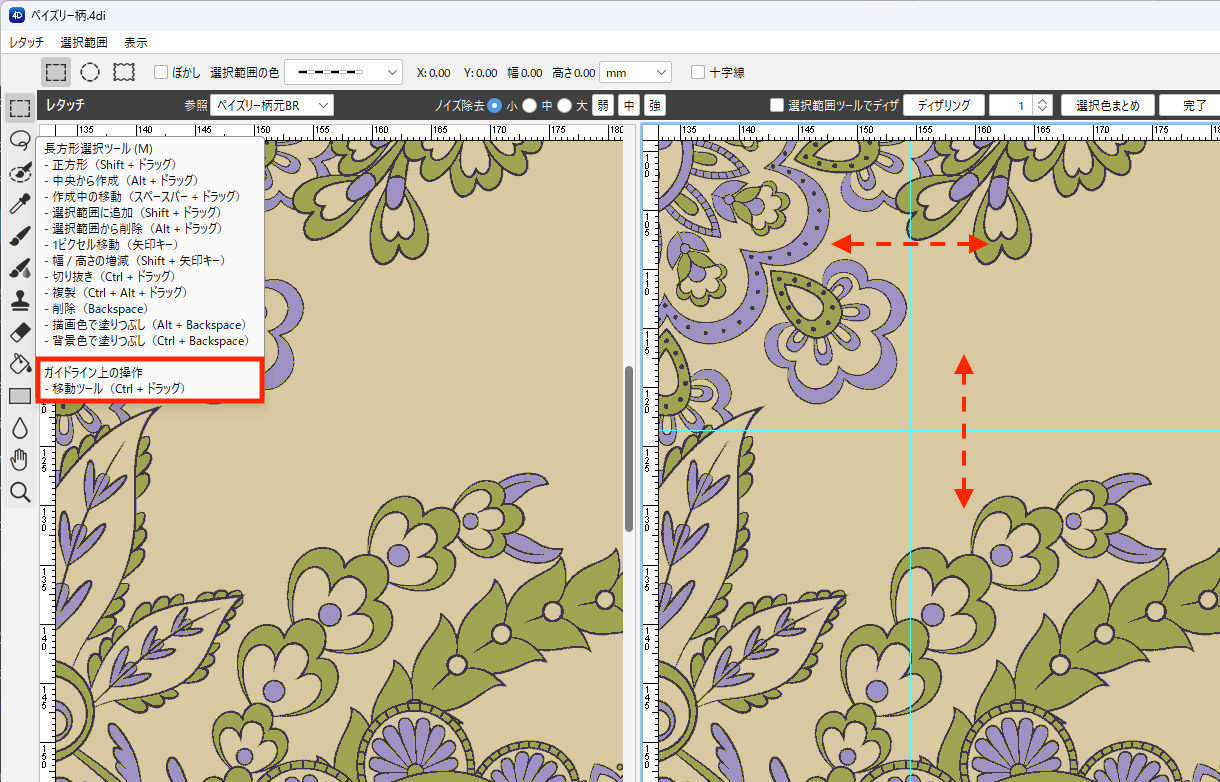Select the eye-with-brush color selection tool
Image resolution: width=1220 pixels, height=782 pixels.
[x=19, y=172]
